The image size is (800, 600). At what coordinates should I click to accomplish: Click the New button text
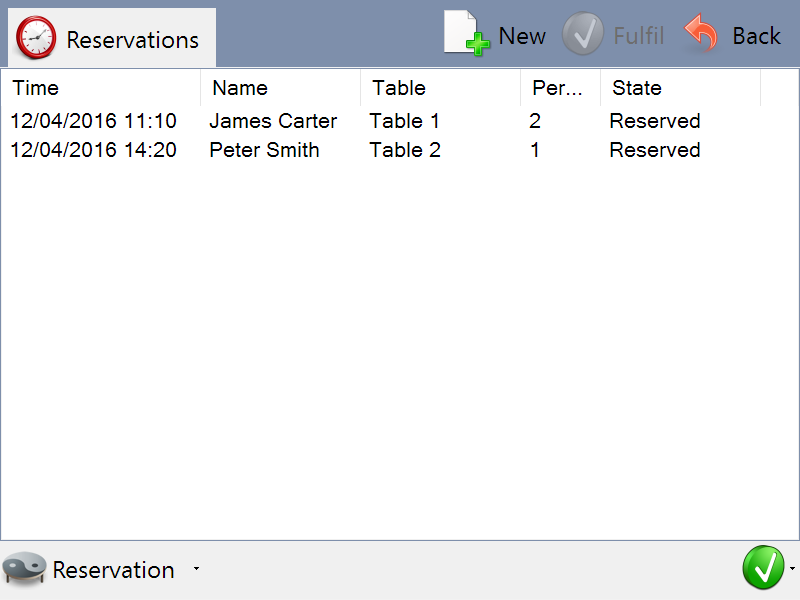[x=522, y=36]
